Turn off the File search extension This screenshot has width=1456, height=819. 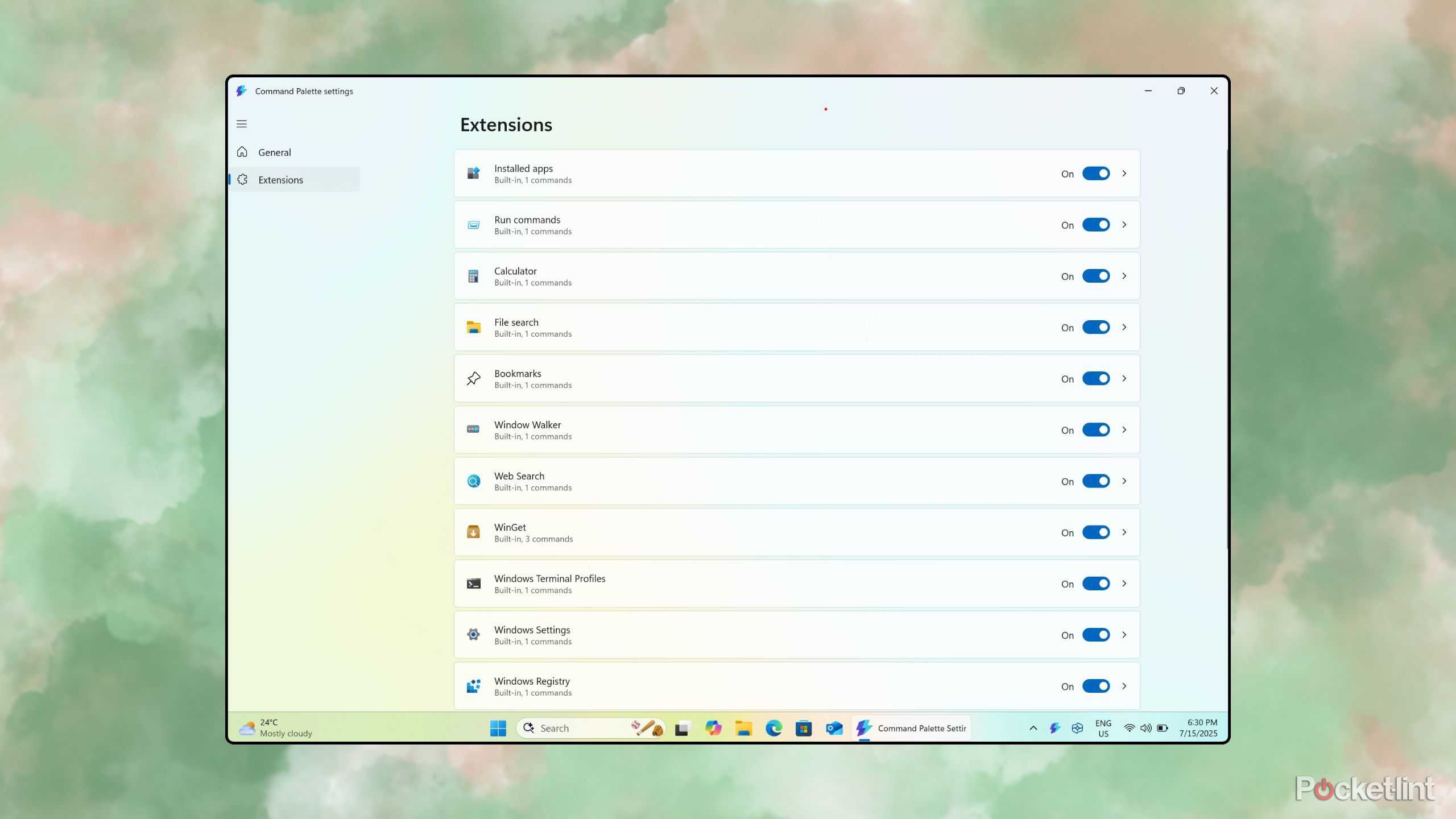[1095, 327]
